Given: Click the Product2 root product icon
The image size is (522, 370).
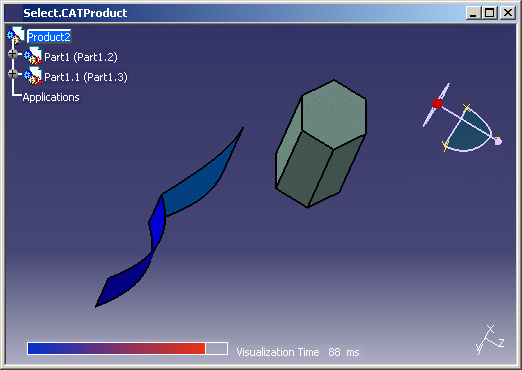Looking at the screenshot, I should coord(16,35).
